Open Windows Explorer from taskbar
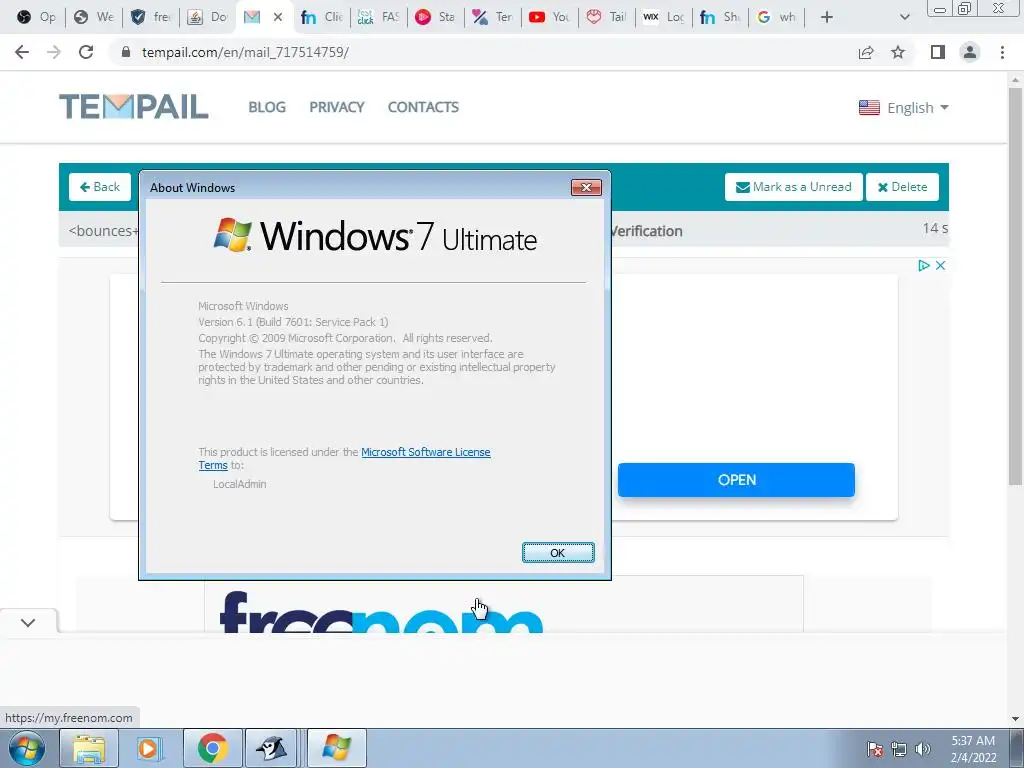1024x768 pixels. coord(89,748)
